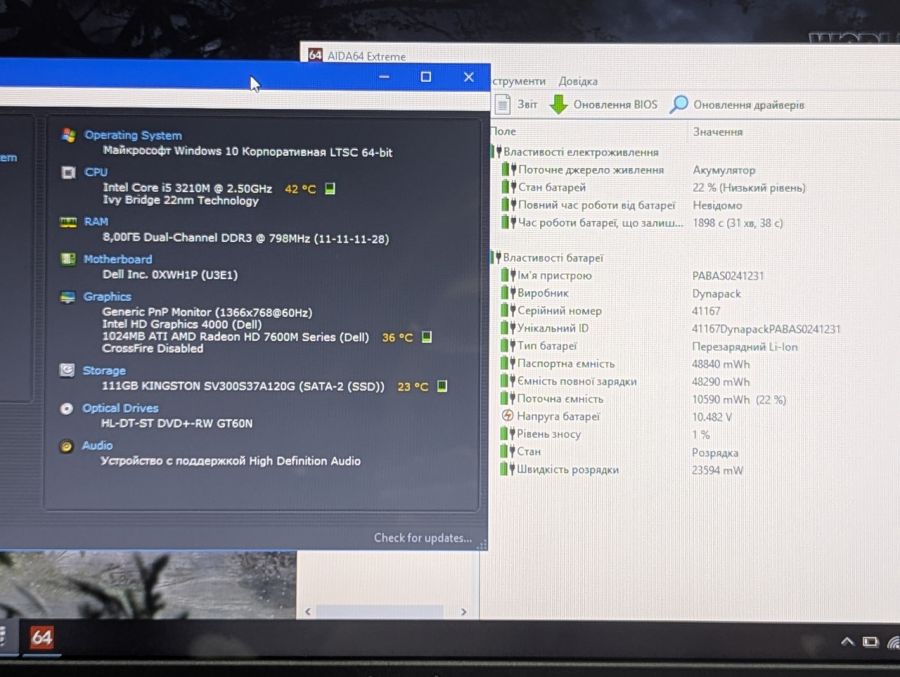Screen dimensions: 900x677
Task: Click the RAM heading in Speccy
Action: click(96, 222)
